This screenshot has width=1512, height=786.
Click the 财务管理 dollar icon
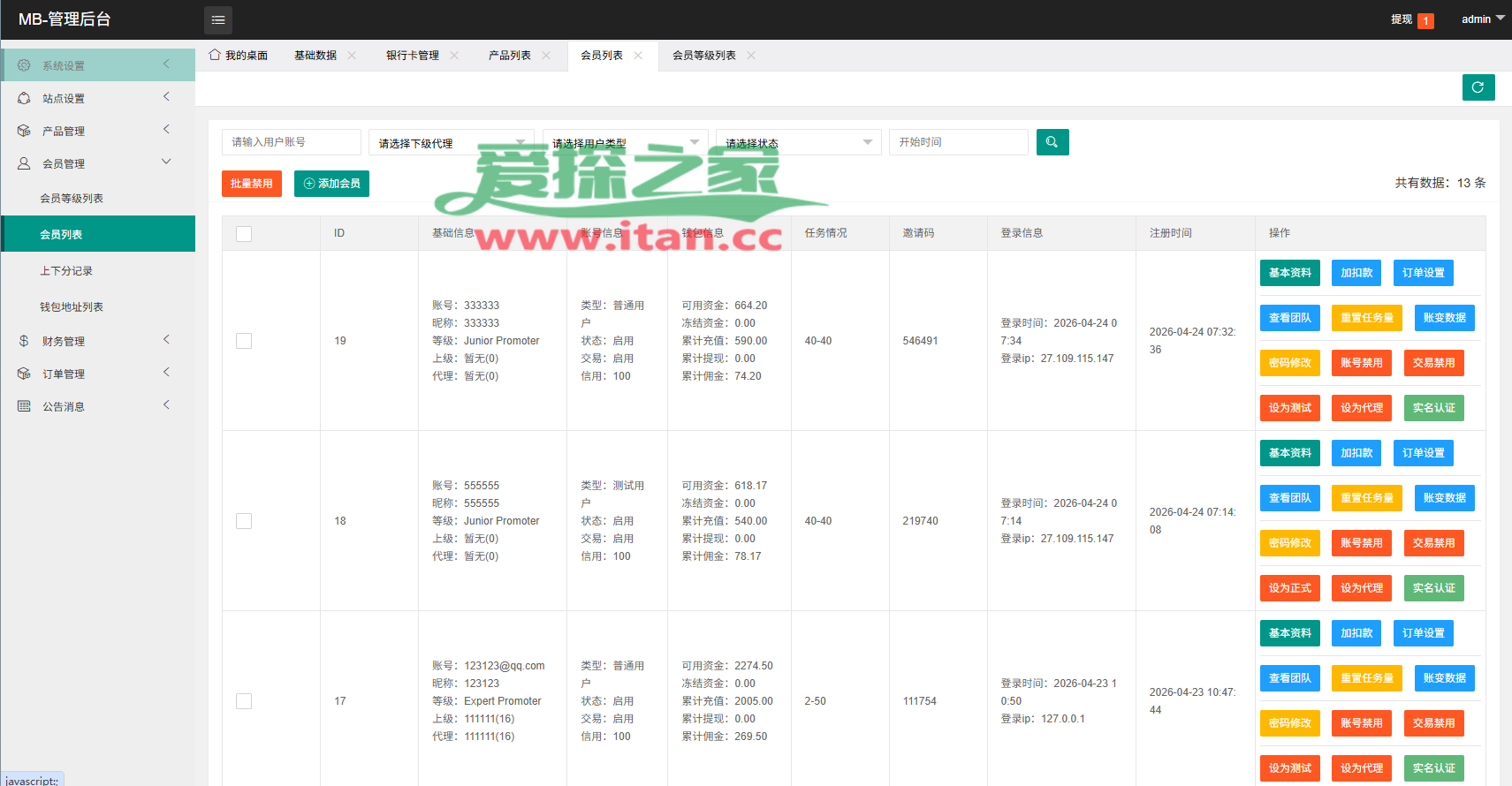tap(24, 341)
